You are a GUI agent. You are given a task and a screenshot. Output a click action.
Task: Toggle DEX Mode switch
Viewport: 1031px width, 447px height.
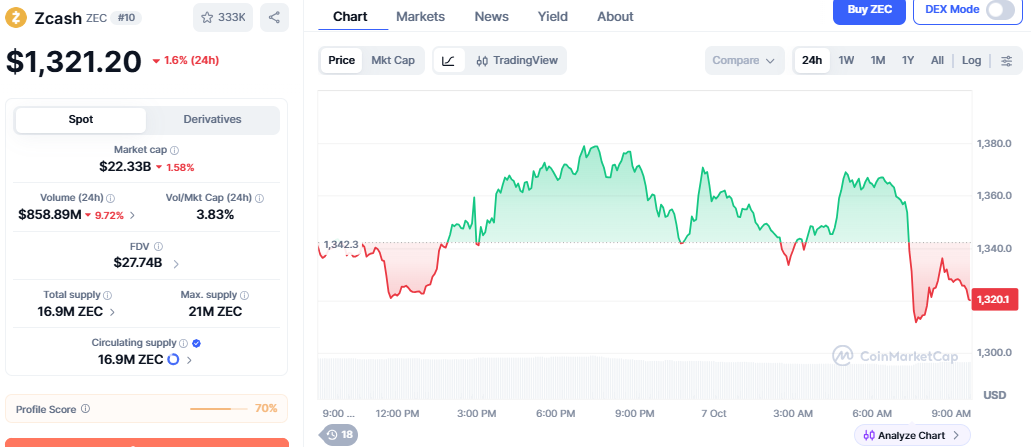(x=1000, y=10)
